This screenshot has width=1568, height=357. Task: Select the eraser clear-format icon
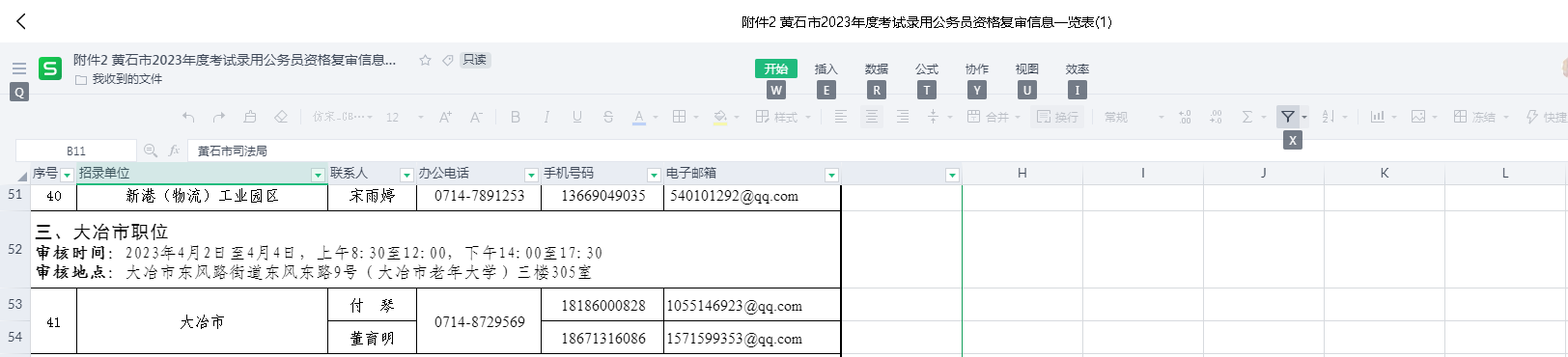[x=281, y=117]
